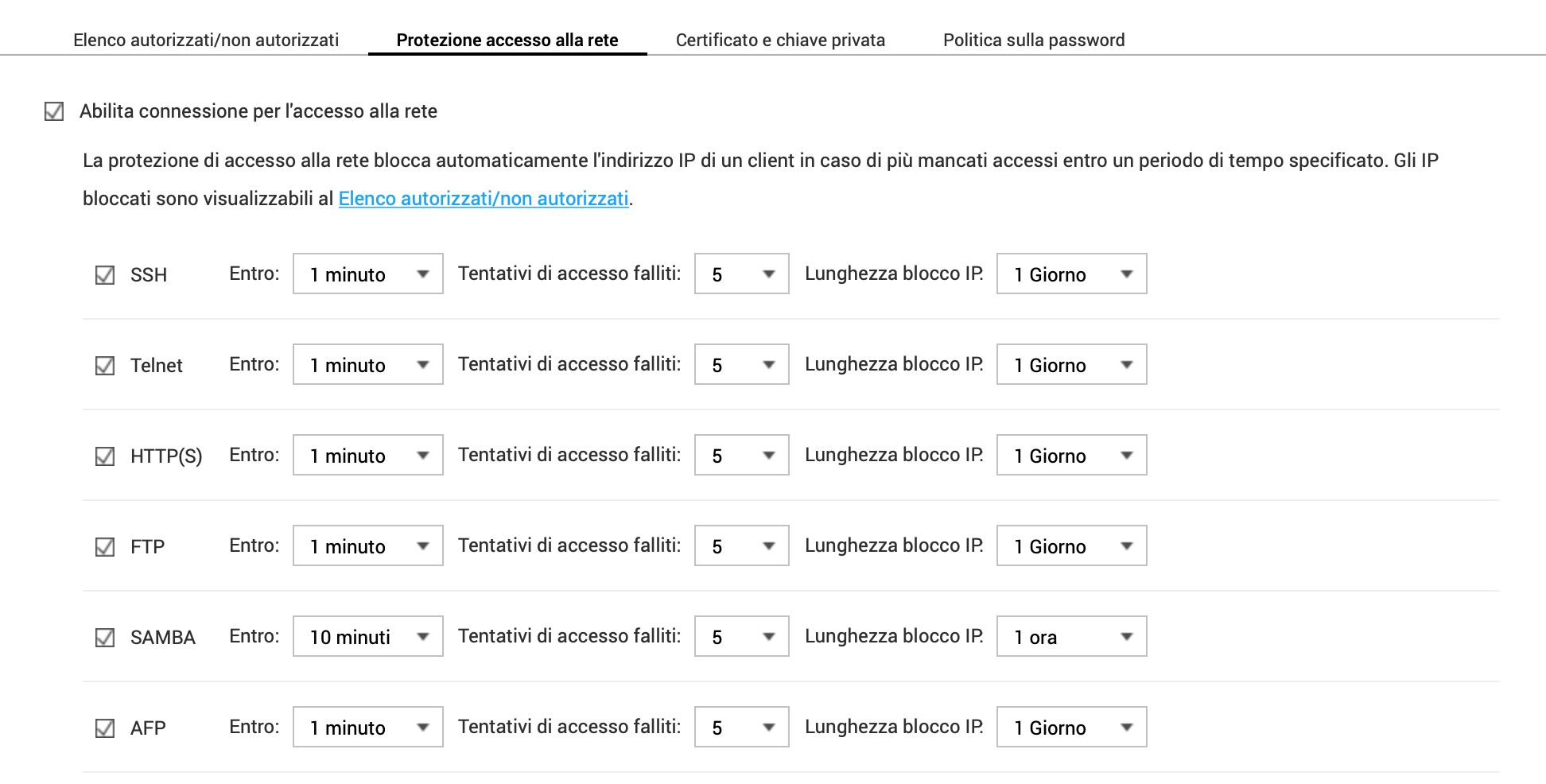Expand the AFP Entro time dropdown
The height and width of the screenshot is (784, 1546).
click(368, 727)
